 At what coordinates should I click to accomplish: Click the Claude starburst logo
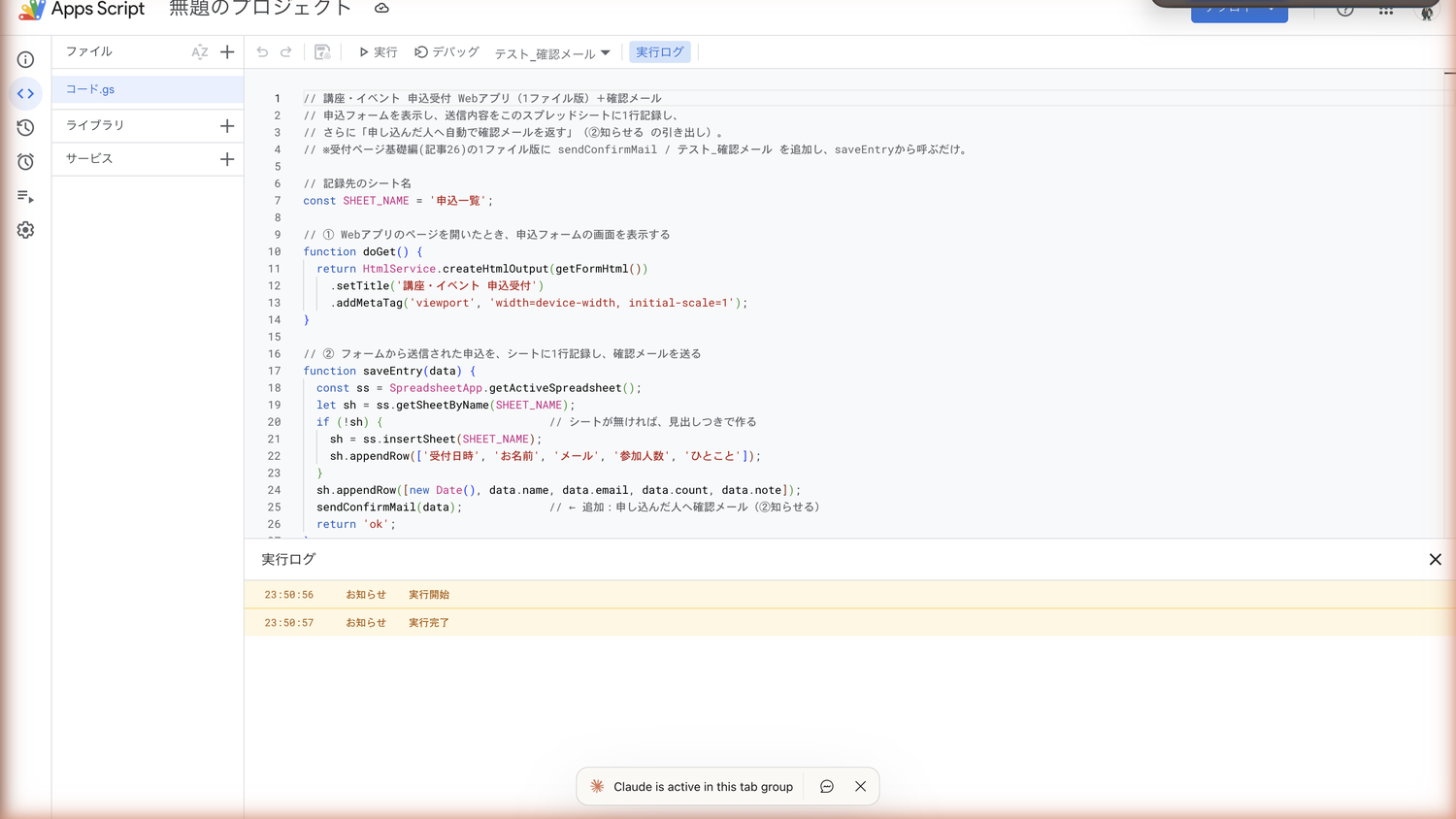(597, 787)
